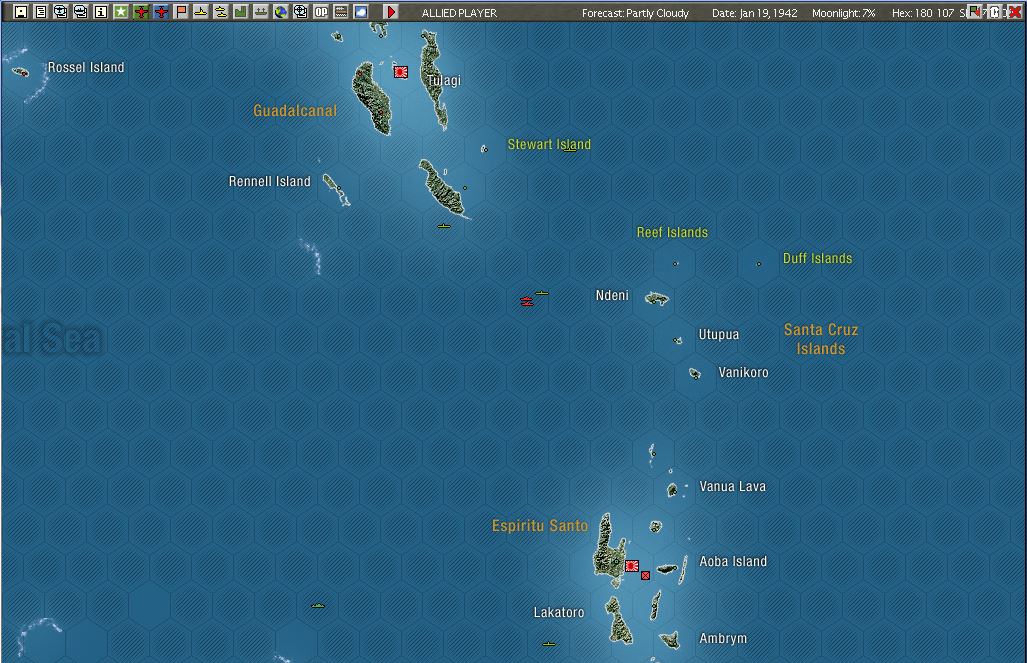The width and height of the screenshot is (1027, 663).
Task: Click the Ndeni label
Action: coord(612,295)
